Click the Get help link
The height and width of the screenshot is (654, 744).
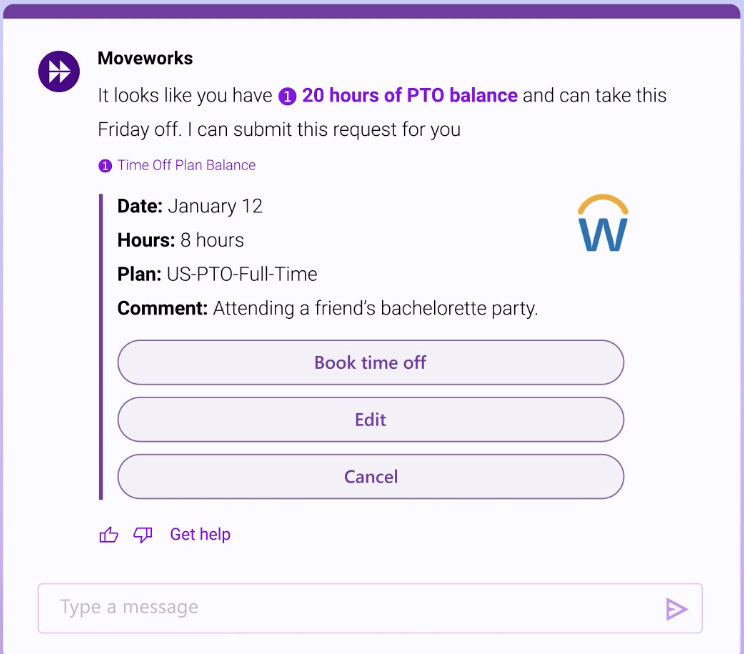(x=200, y=534)
